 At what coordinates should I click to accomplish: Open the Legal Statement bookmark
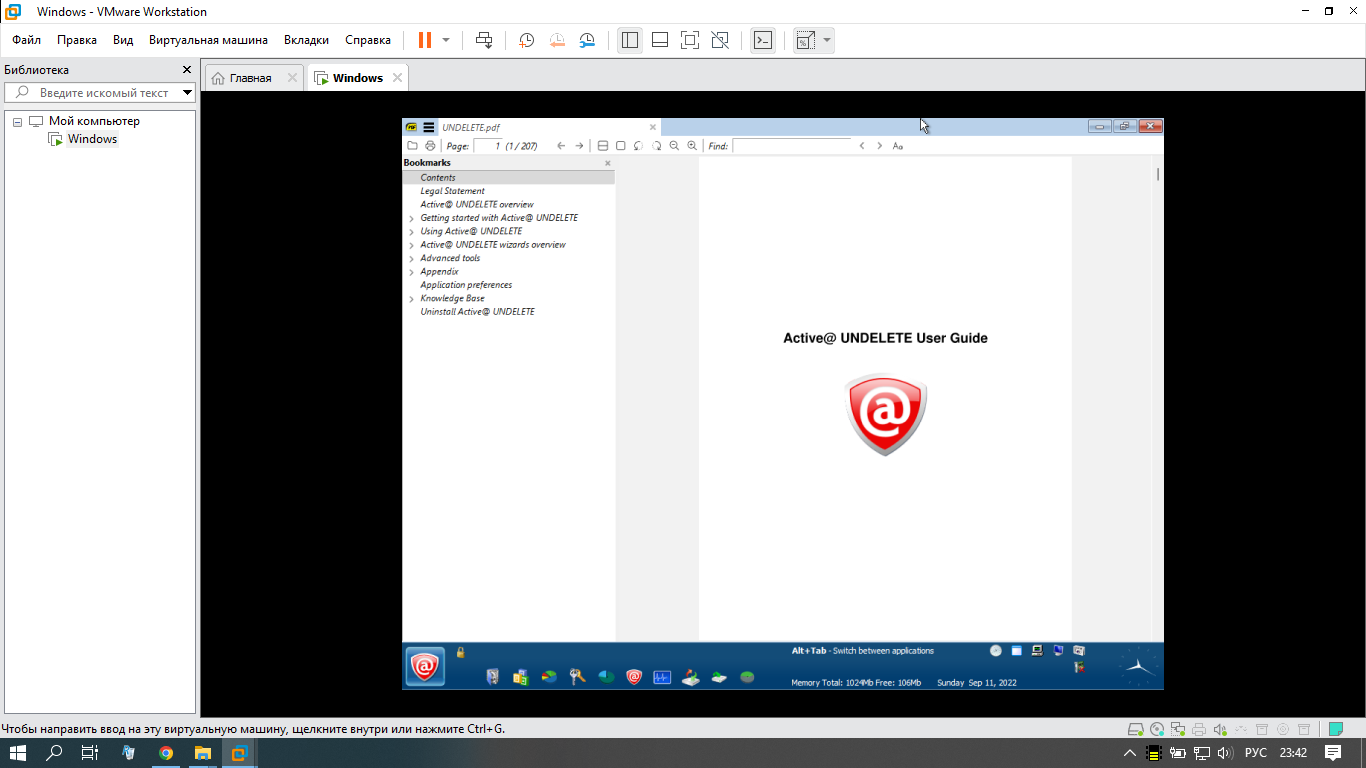coord(452,191)
